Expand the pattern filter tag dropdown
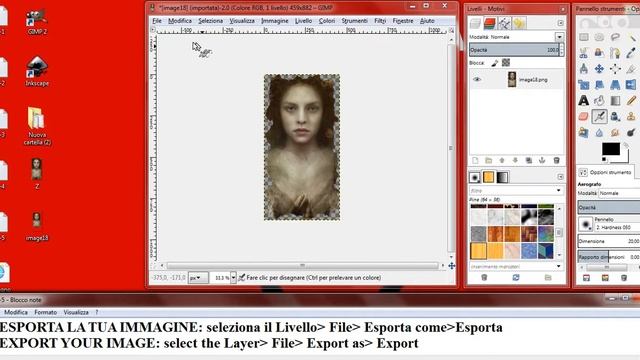 (x=559, y=191)
